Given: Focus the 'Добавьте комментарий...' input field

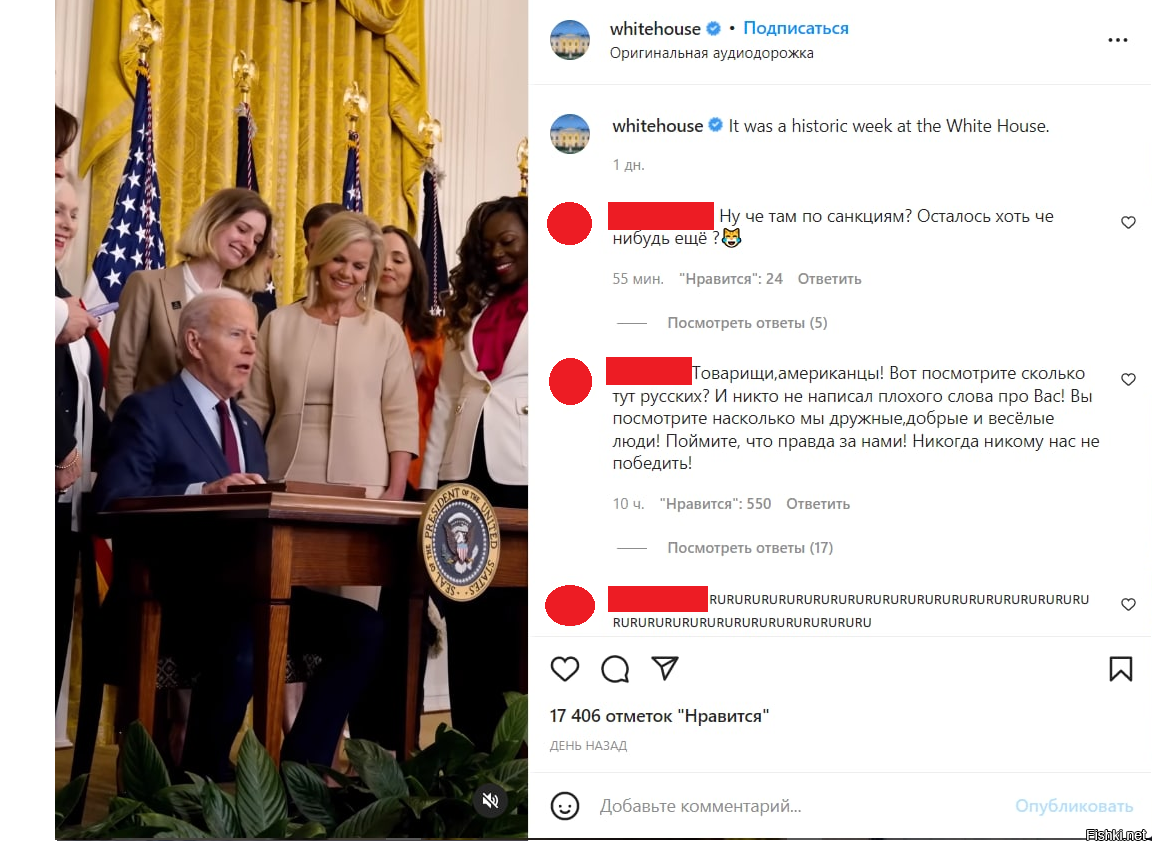Looking at the screenshot, I should [801, 806].
